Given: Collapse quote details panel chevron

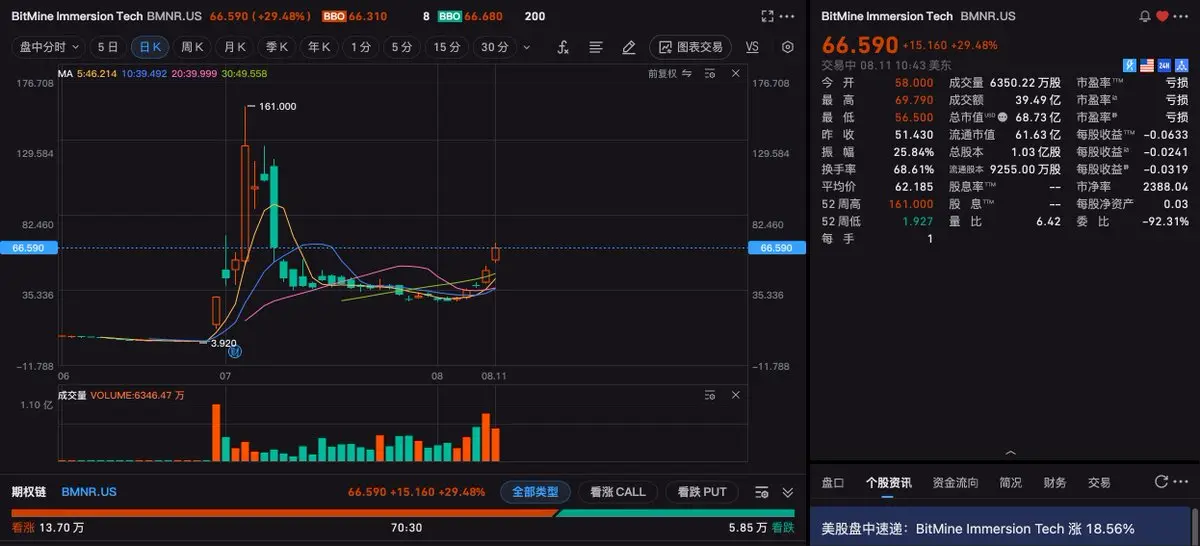Looking at the screenshot, I should [x=1010, y=453].
